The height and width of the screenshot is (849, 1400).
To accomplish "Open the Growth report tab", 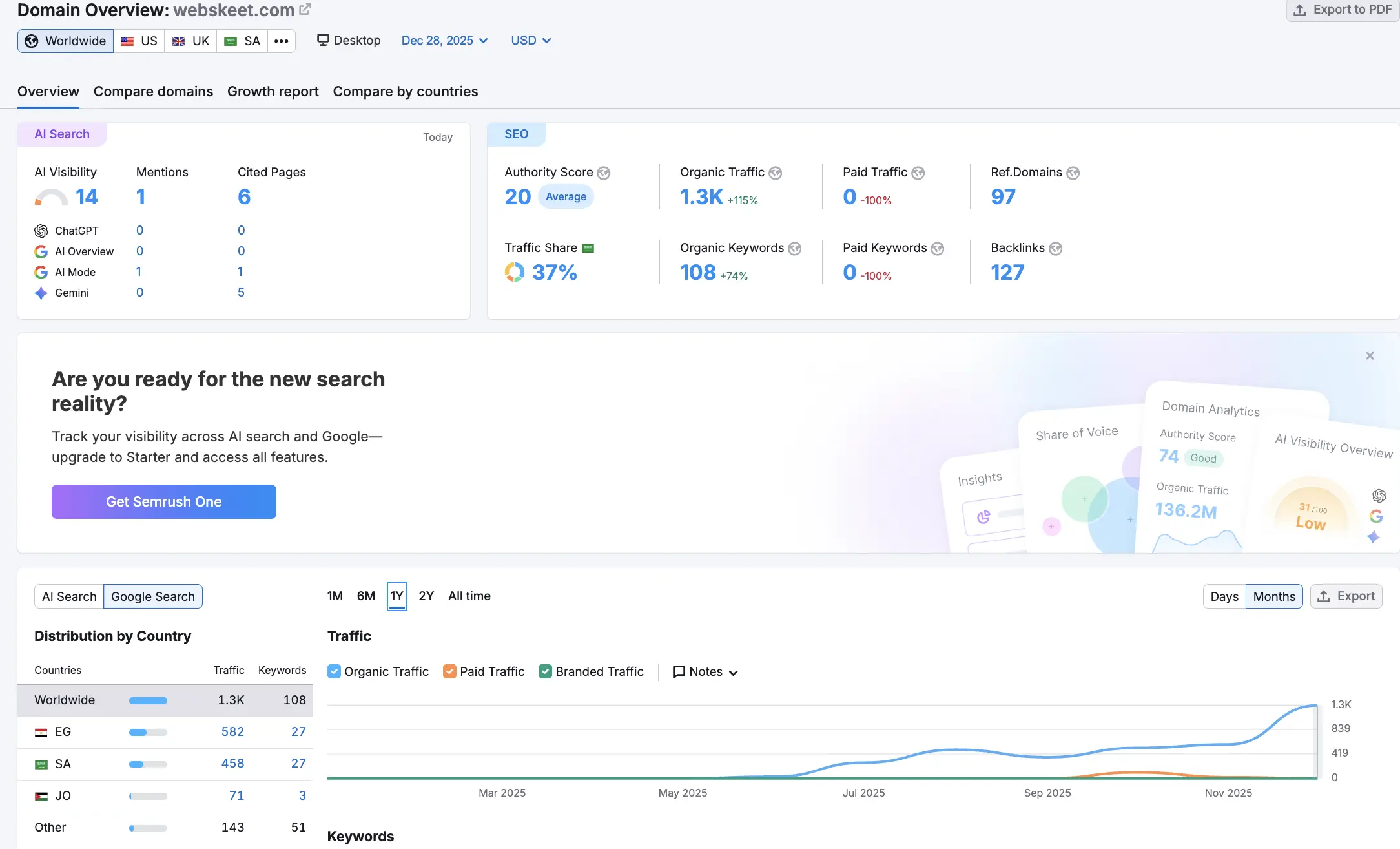I will [x=273, y=92].
